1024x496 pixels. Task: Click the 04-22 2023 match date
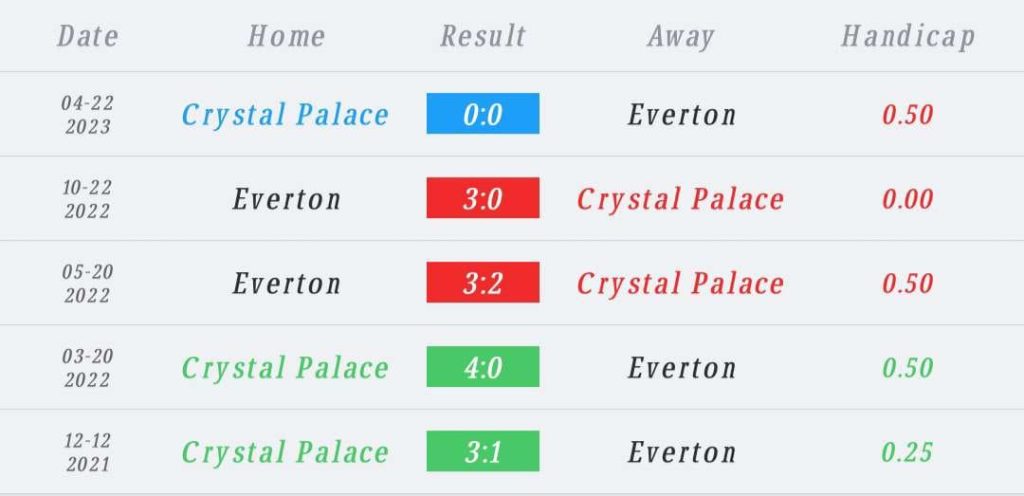88,114
